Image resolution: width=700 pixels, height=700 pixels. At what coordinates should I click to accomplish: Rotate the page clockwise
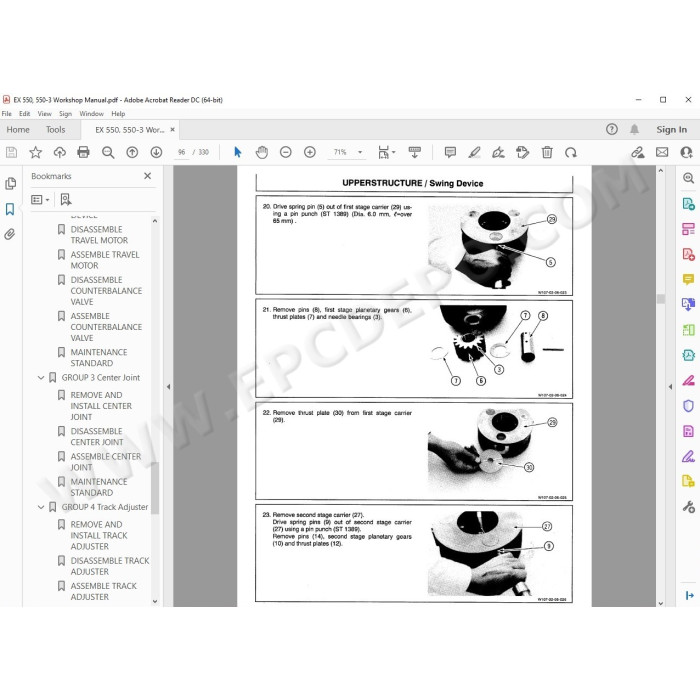click(x=571, y=152)
